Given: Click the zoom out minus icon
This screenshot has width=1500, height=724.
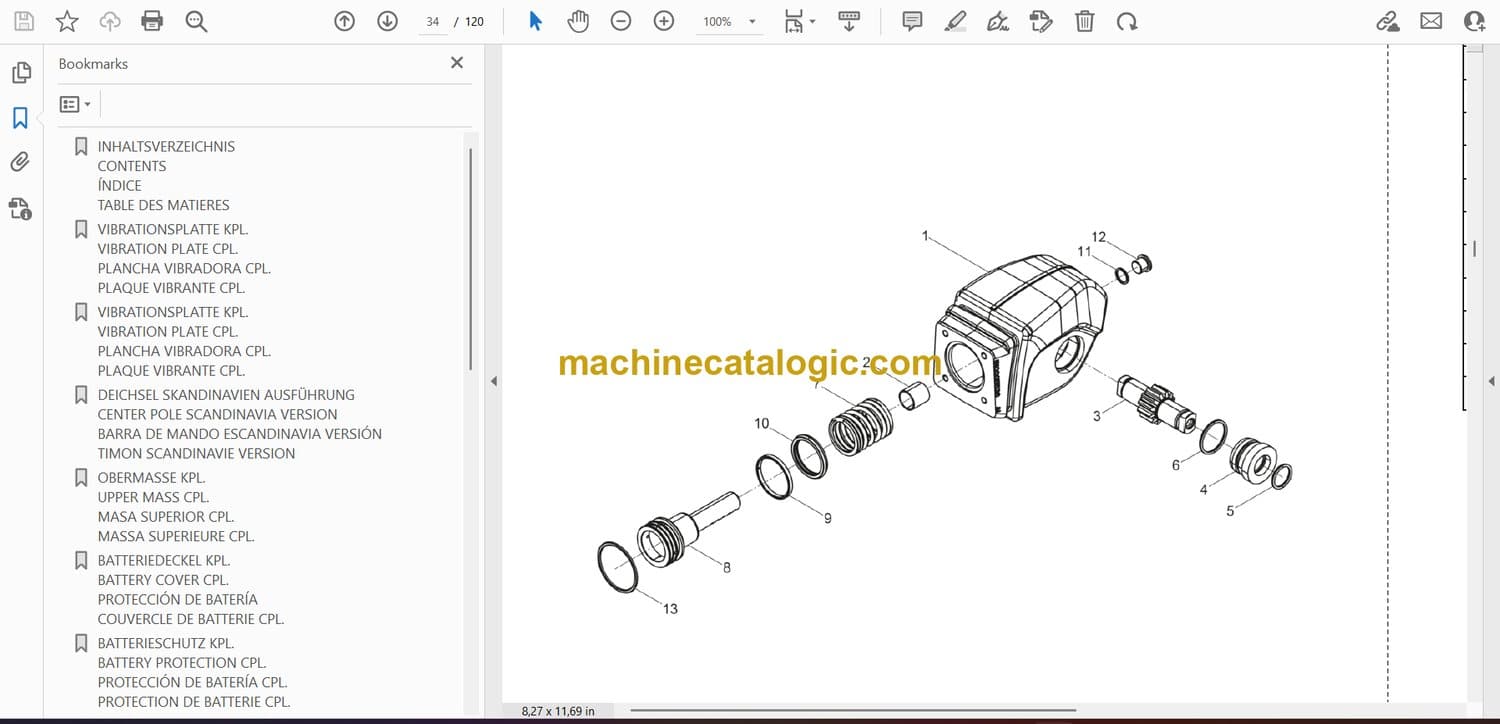Looking at the screenshot, I should (621, 21).
